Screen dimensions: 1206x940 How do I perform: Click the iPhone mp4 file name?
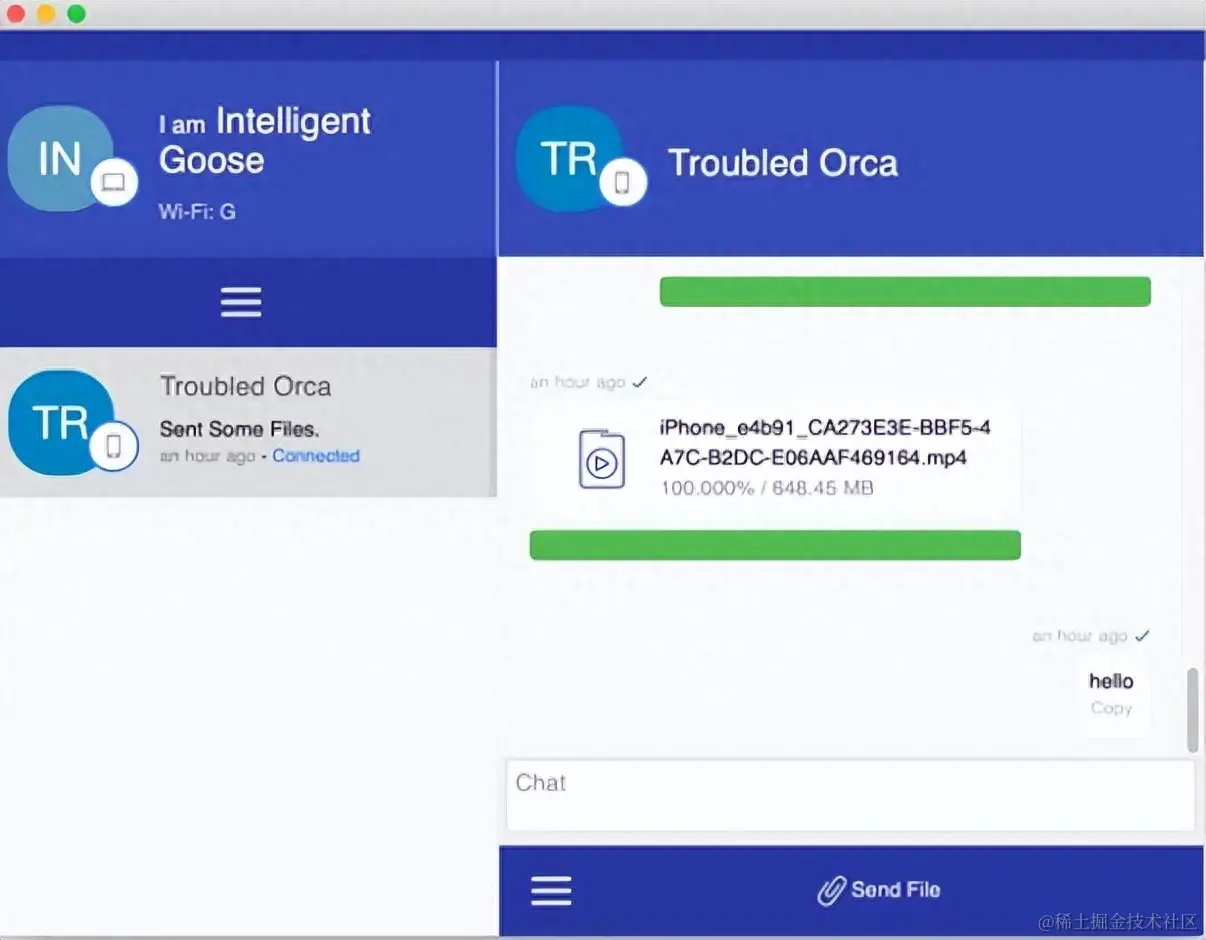coord(825,443)
